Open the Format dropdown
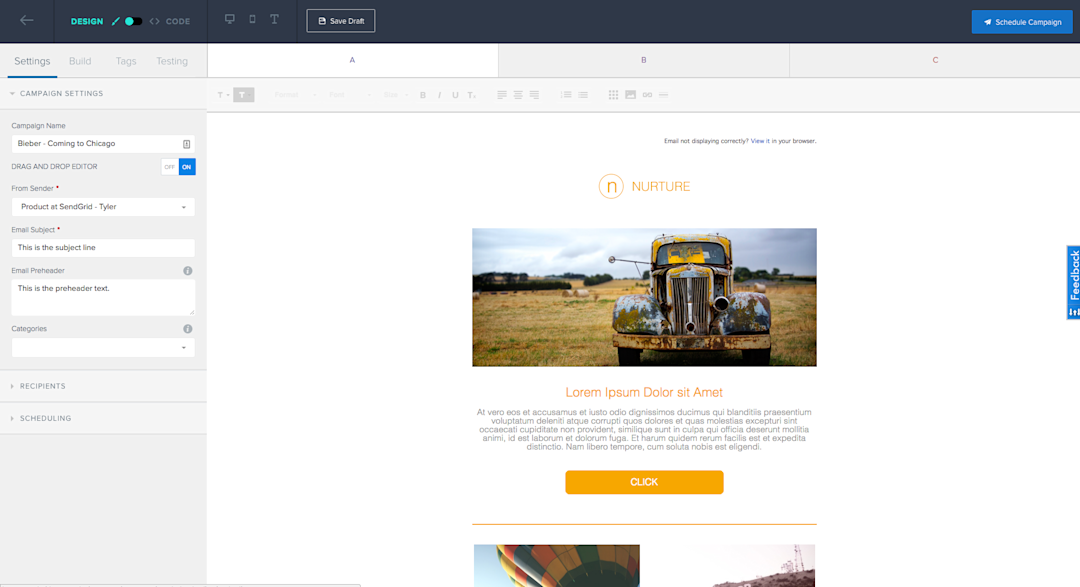Image resolution: width=1080 pixels, height=587 pixels. (x=295, y=95)
